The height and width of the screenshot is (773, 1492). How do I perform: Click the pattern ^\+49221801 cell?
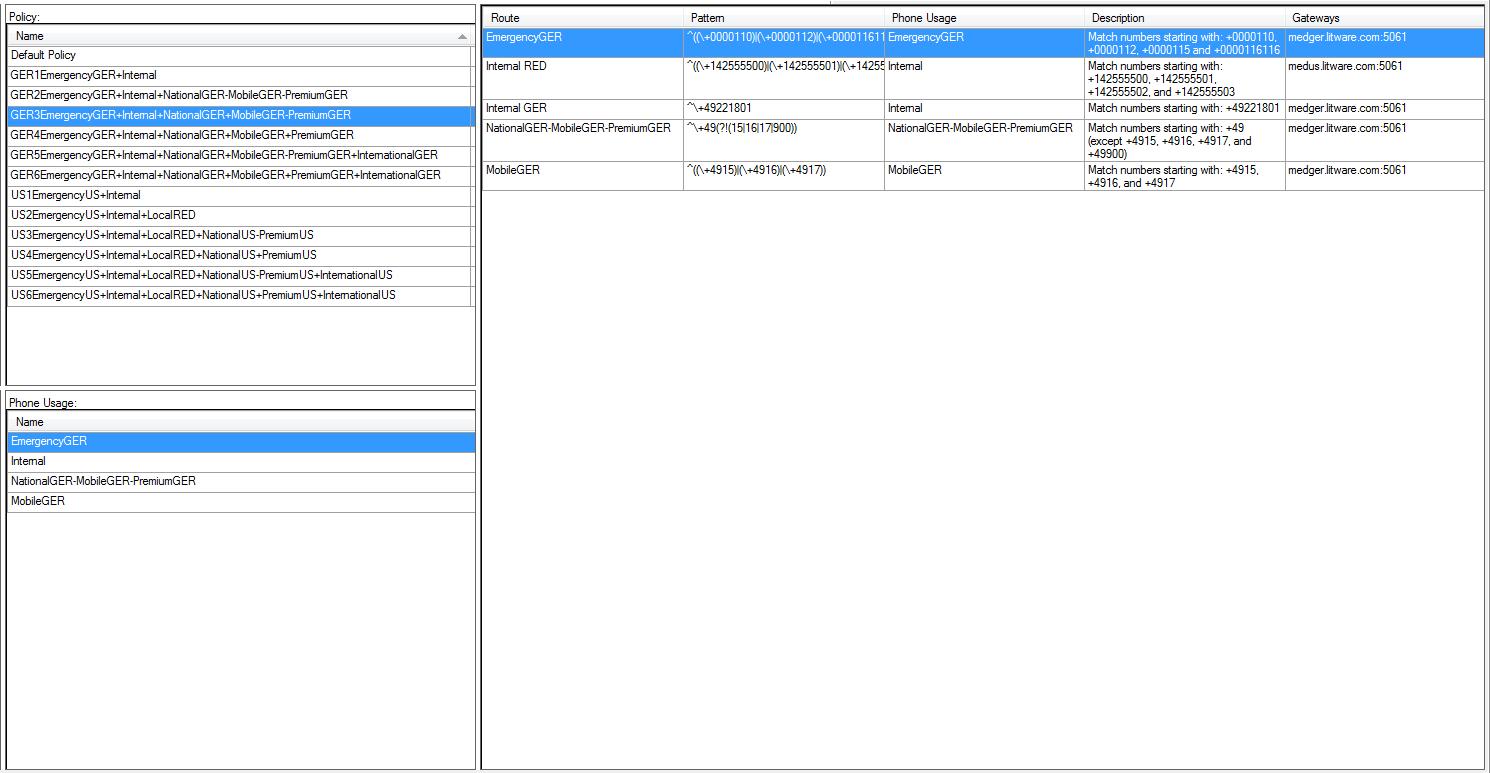click(x=784, y=109)
